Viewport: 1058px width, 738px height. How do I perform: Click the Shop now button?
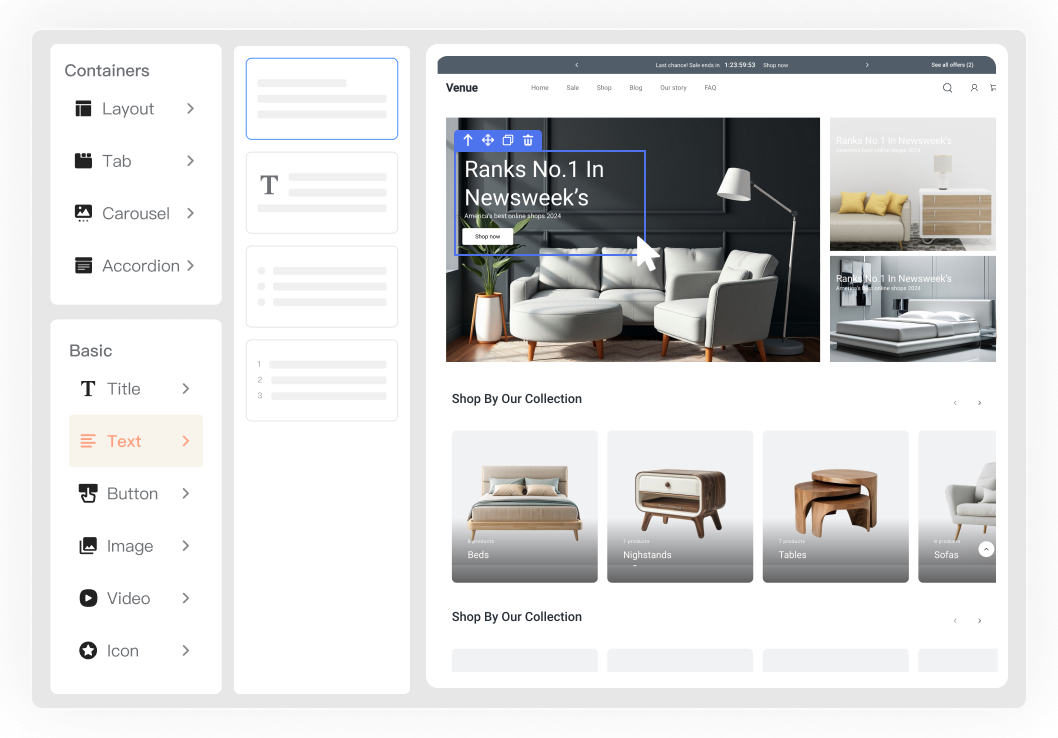coord(487,236)
